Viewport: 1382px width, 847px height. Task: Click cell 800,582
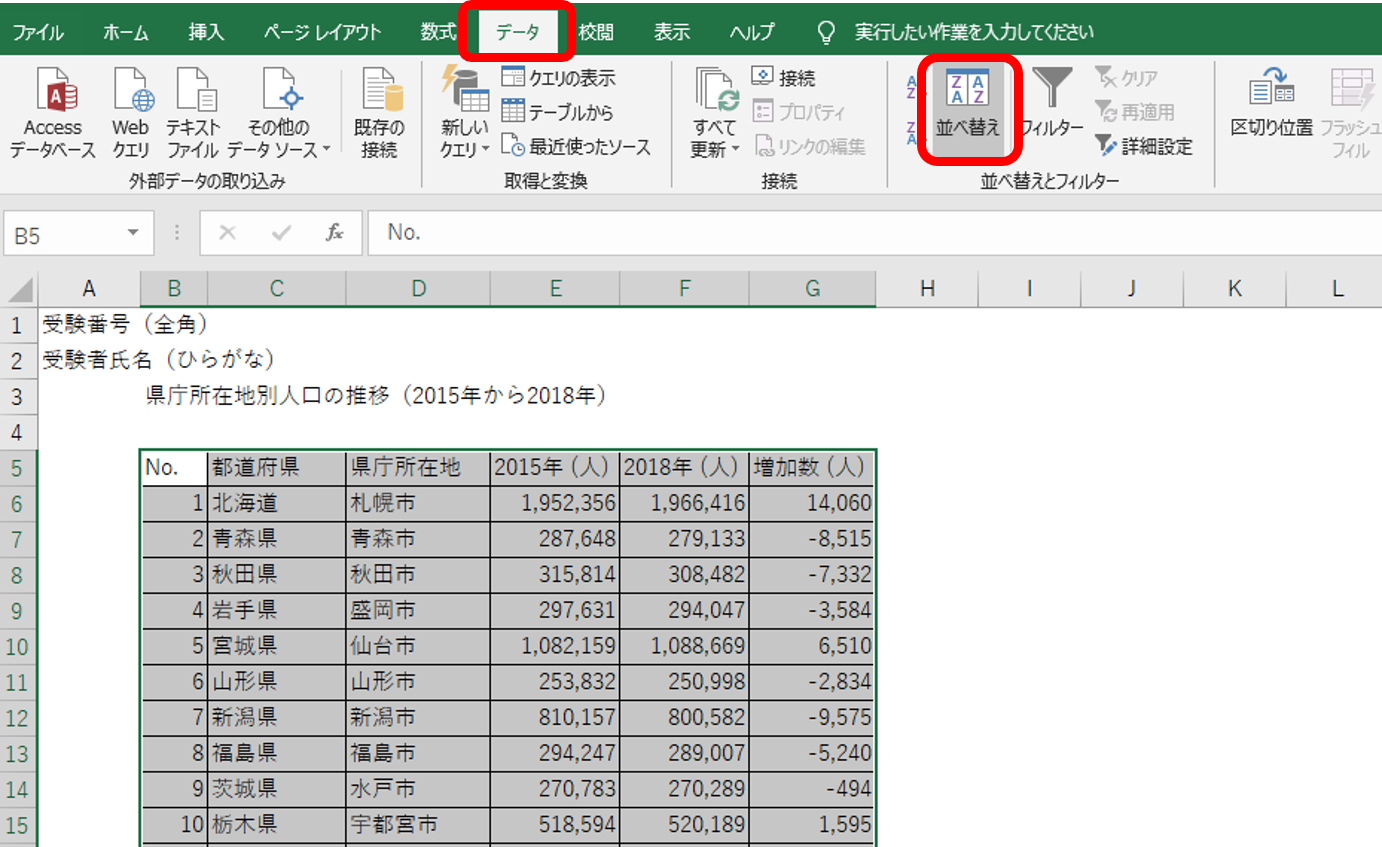click(x=684, y=717)
